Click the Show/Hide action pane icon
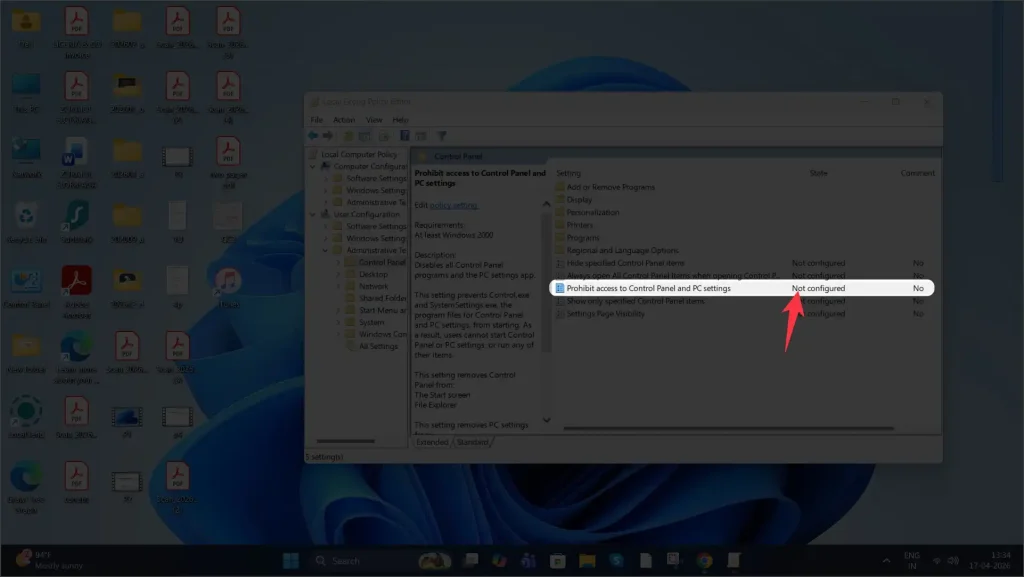The width and height of the screenshot is (1024, 577). (x=421, y=136)
